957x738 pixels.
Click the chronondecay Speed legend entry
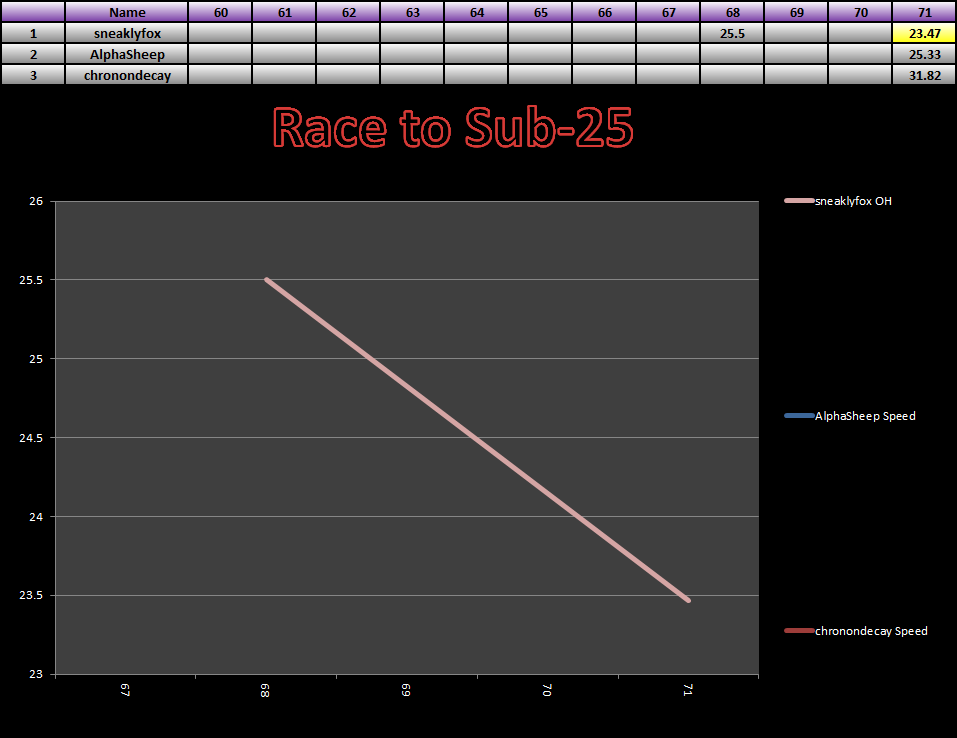pyautogui.click(x=856, y=631)
